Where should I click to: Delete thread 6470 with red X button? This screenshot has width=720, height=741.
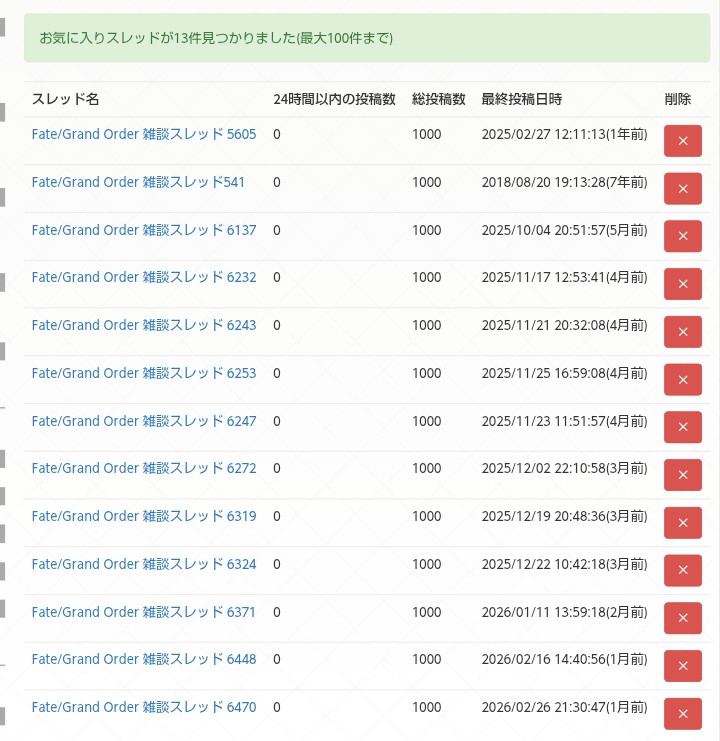(682, 714)
